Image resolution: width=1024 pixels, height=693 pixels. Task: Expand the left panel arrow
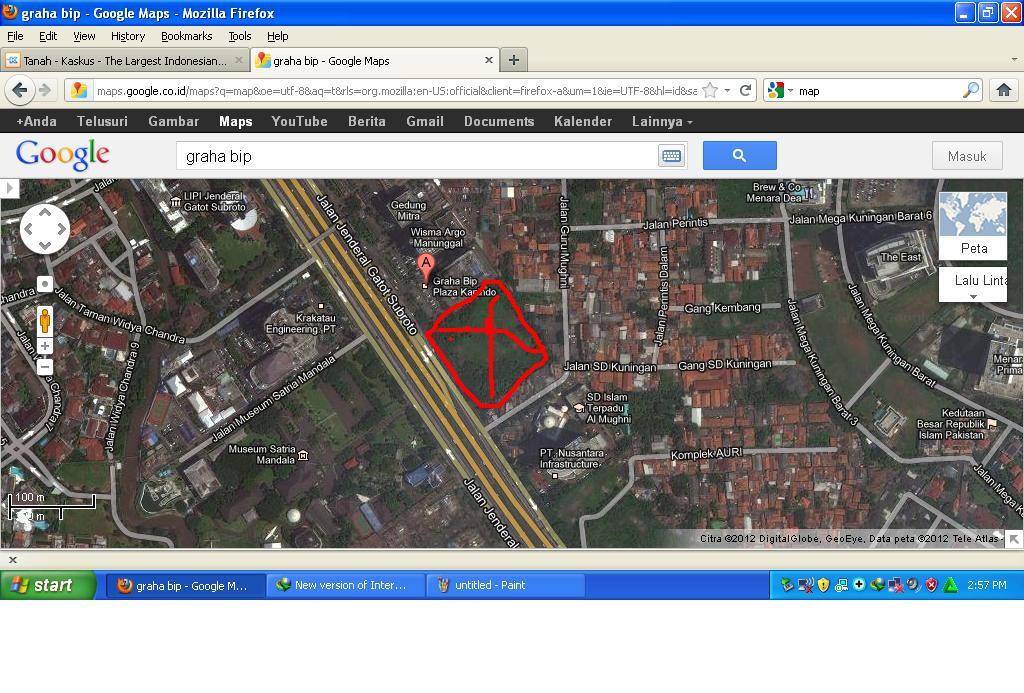click(x=9, y=188)
